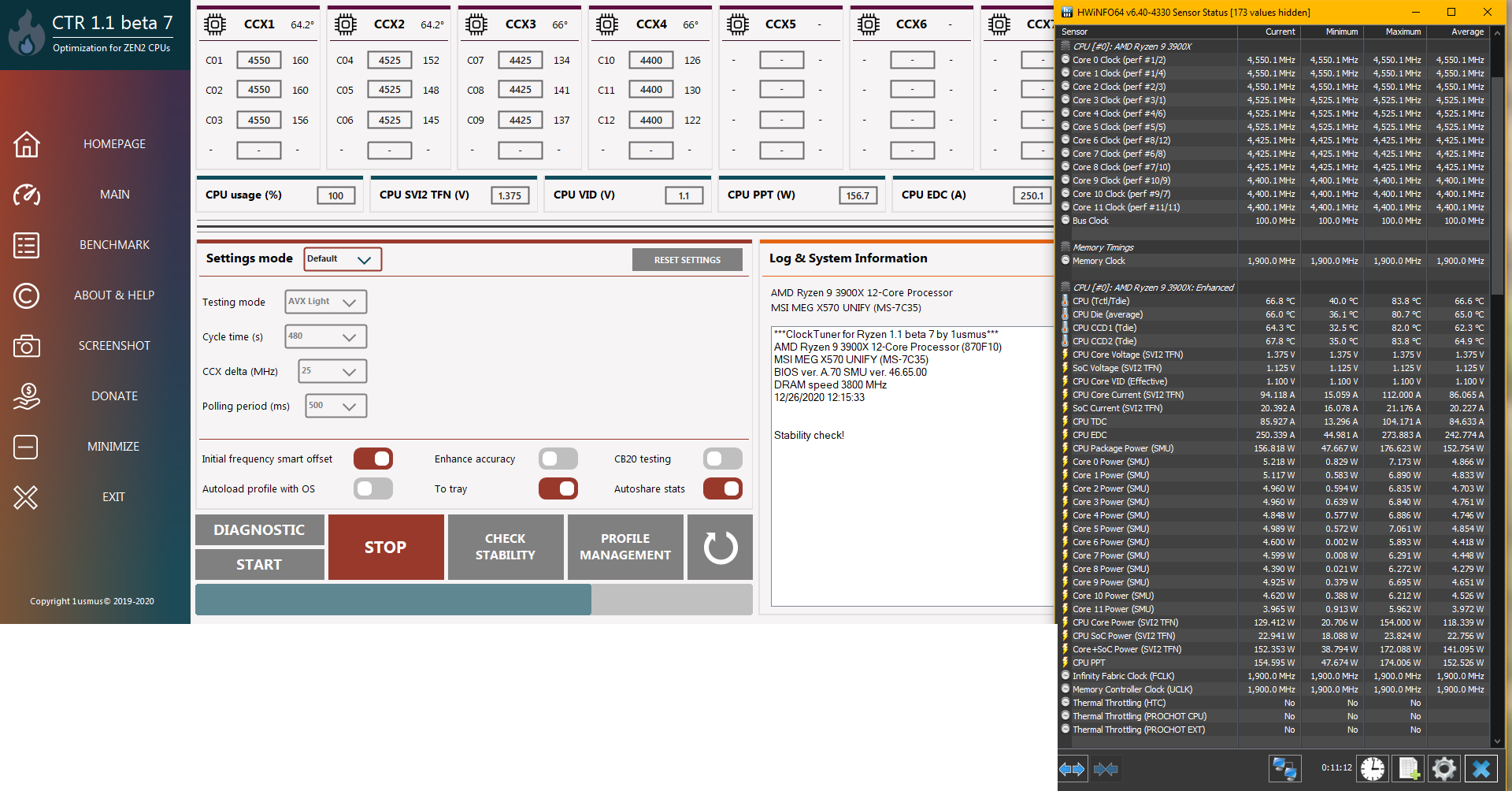Click the Maximum column header in HWiNFO
The width and height of the screenshot is (1512, 791).
point(1395,32)
